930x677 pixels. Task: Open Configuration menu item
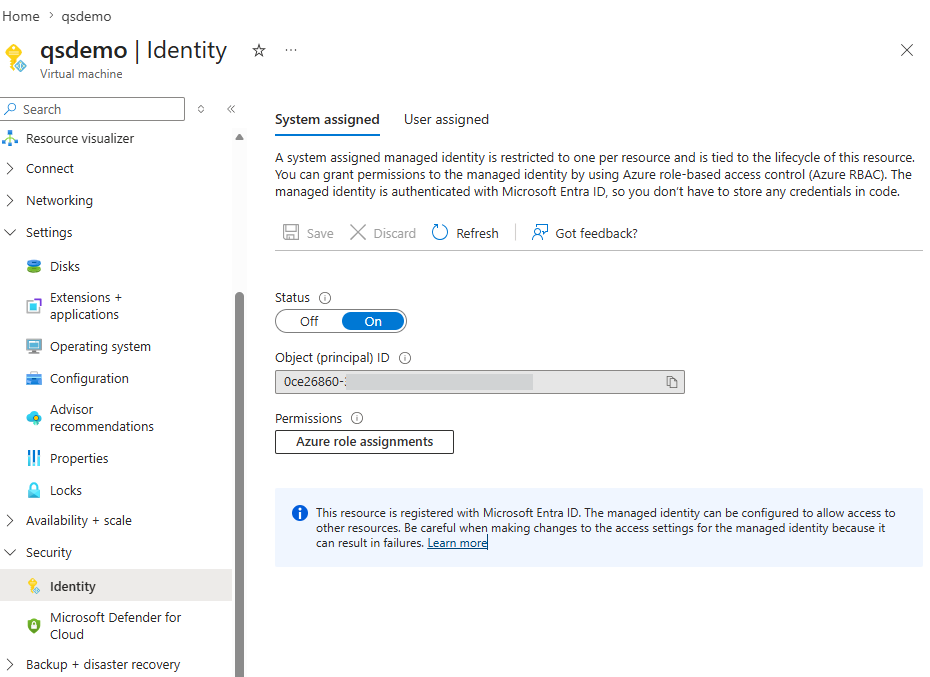[x=89, y=379]
